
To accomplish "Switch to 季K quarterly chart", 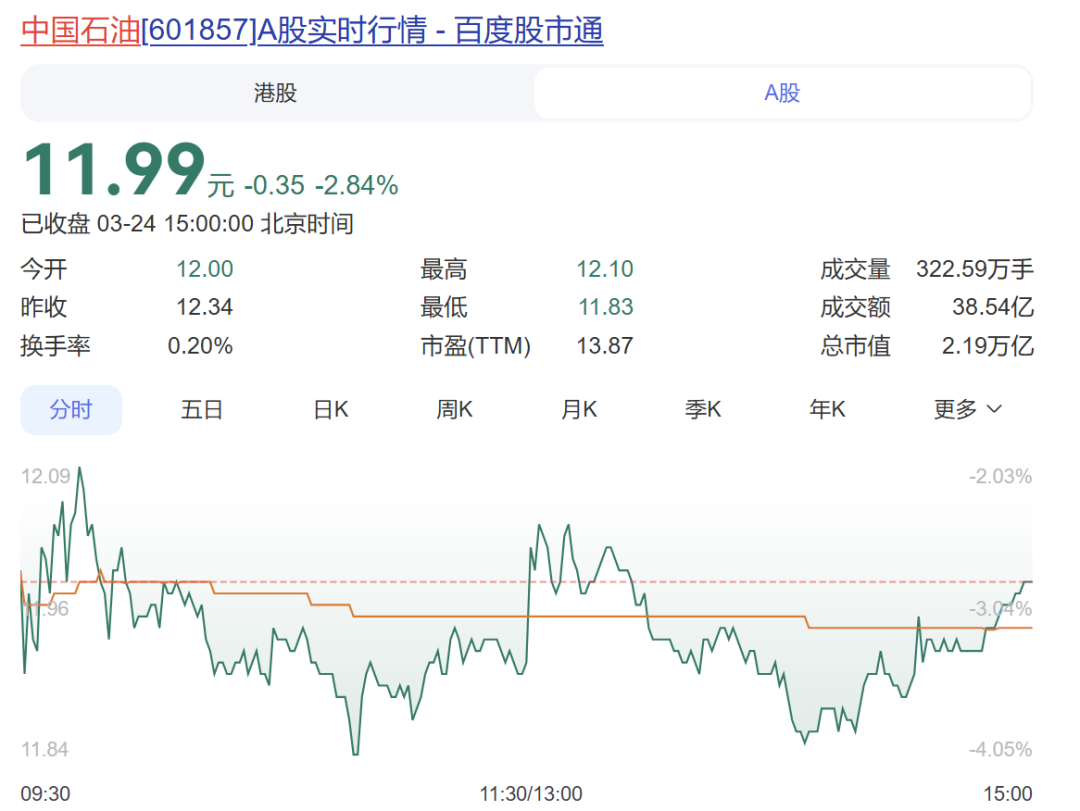I will tap(703, 410).
